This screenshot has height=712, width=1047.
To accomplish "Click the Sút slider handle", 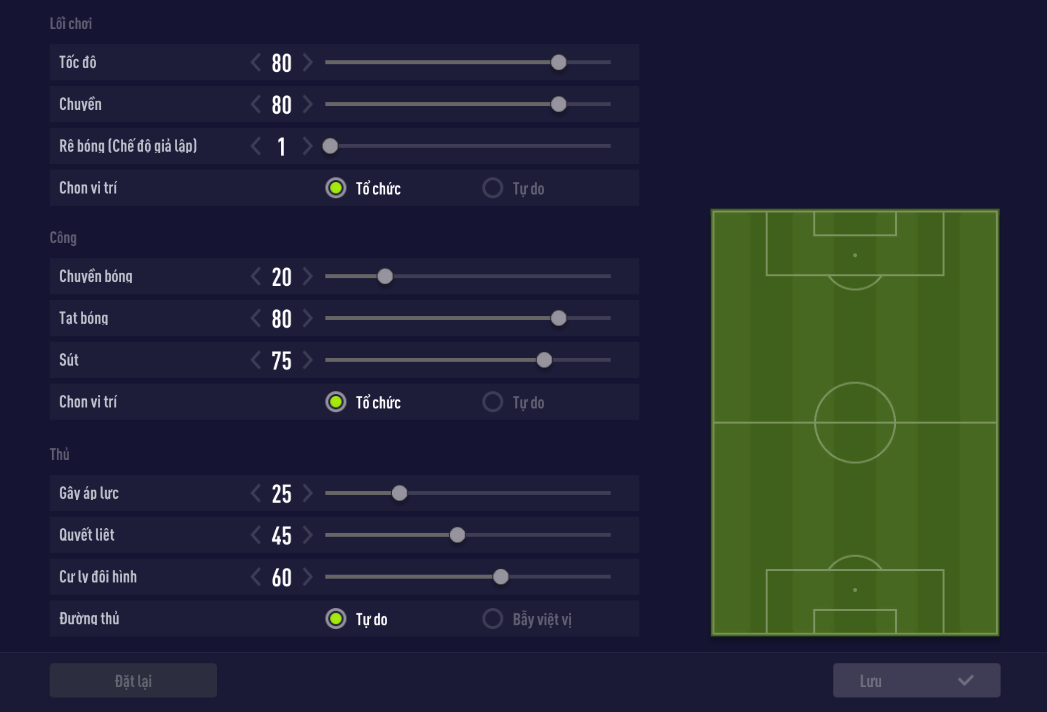I will tap(544, 360).
